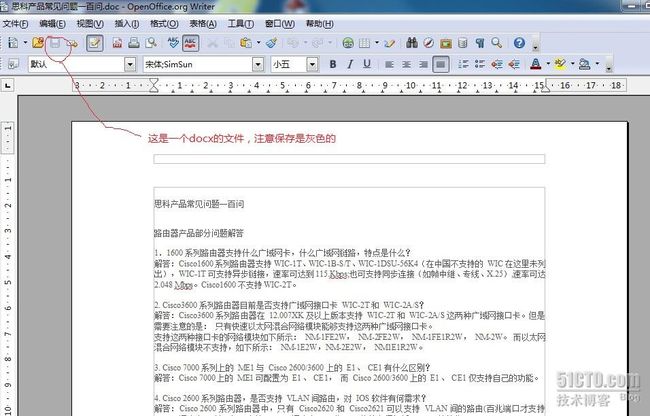Toggle Italic formatting

tap(350, 64)
